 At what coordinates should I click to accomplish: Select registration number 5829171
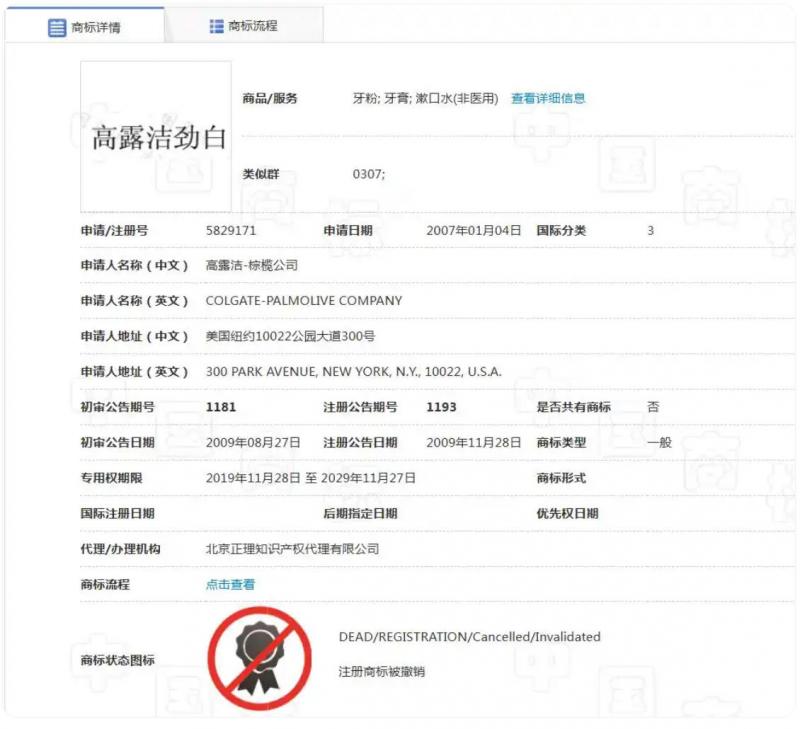point(231,231)
